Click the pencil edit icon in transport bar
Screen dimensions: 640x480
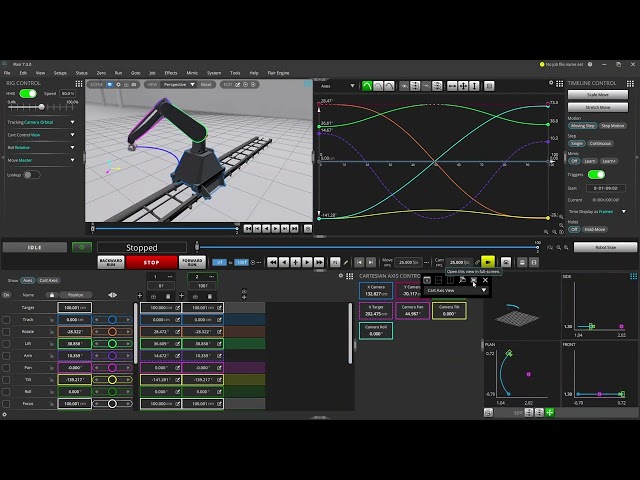tap(346, 262)
